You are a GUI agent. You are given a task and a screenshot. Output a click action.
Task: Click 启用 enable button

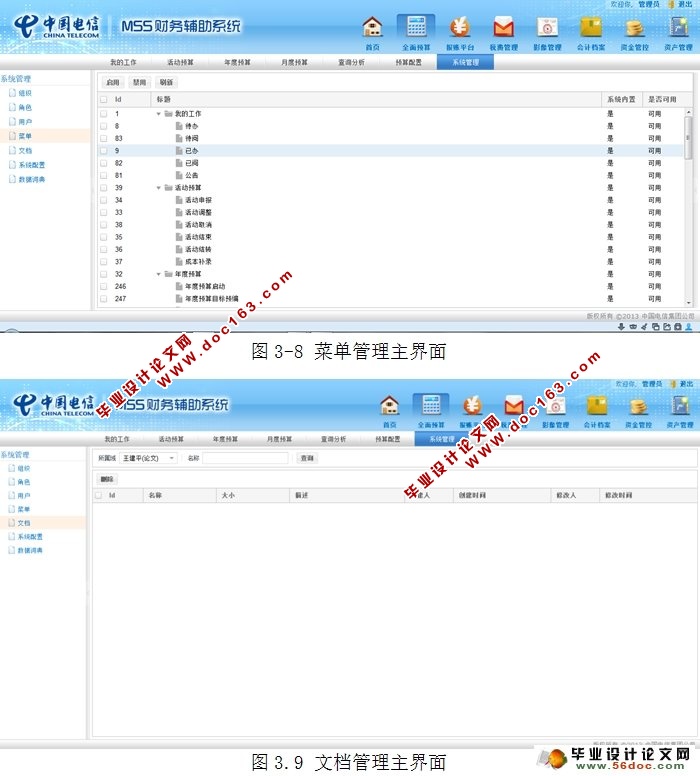pos(113,82)
